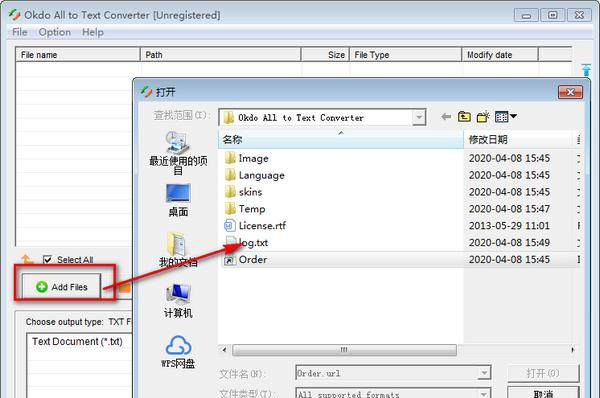Screen dimensions: 600x398
Task: Open Desktop shortcut in dialog sidebar
Action: pyautogui.click(x=178, y=200)
